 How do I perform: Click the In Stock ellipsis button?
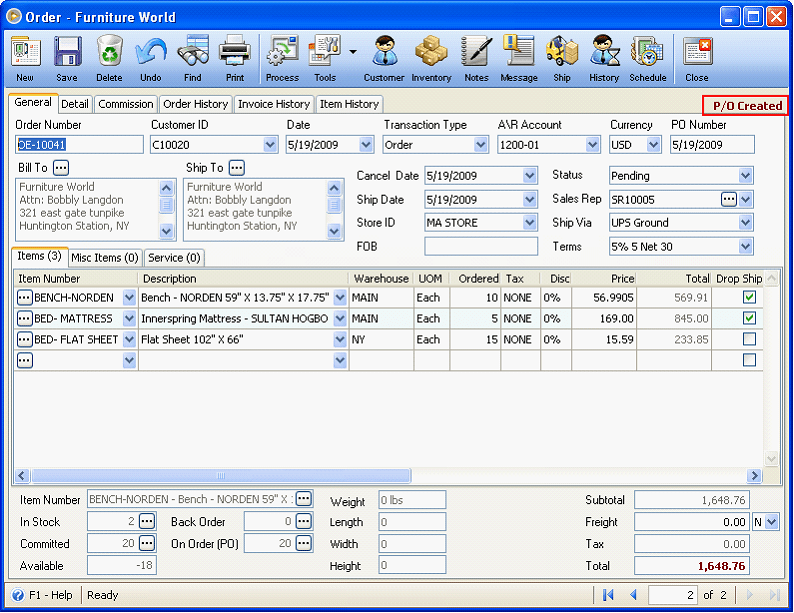tap(147, 521)
